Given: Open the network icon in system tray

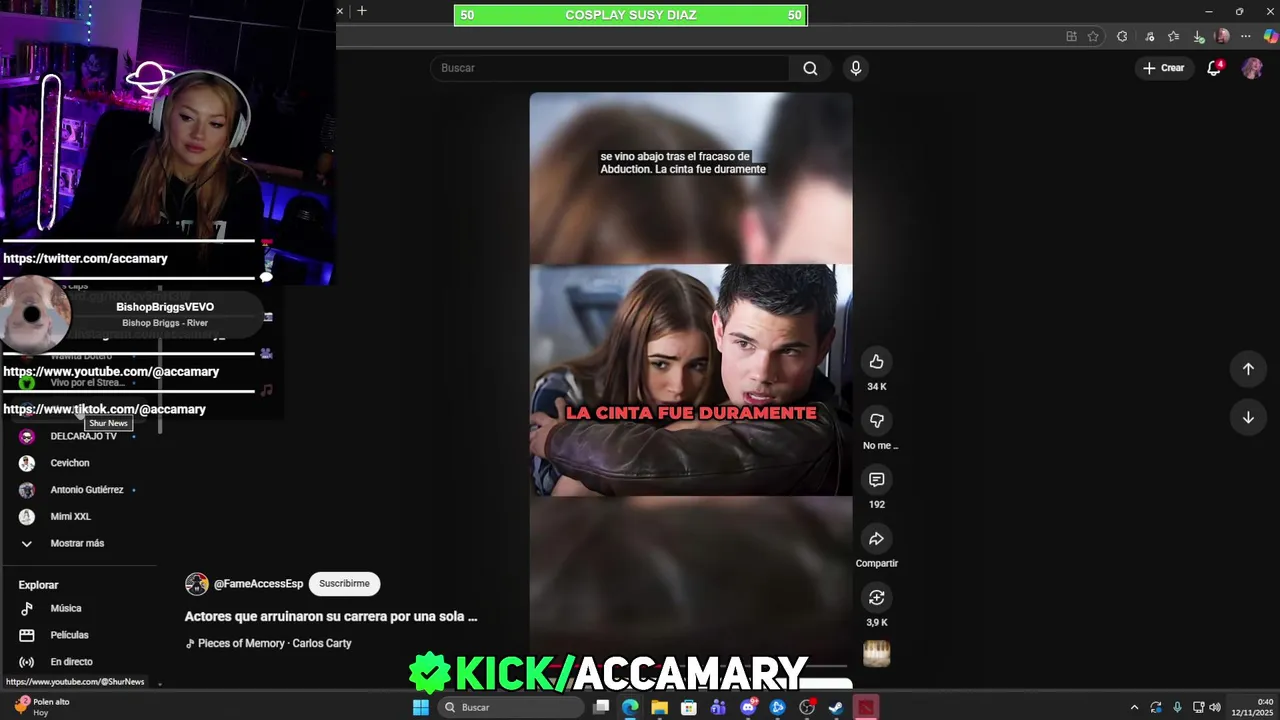Looking at the screenshot, I should tap(1198, 707).
